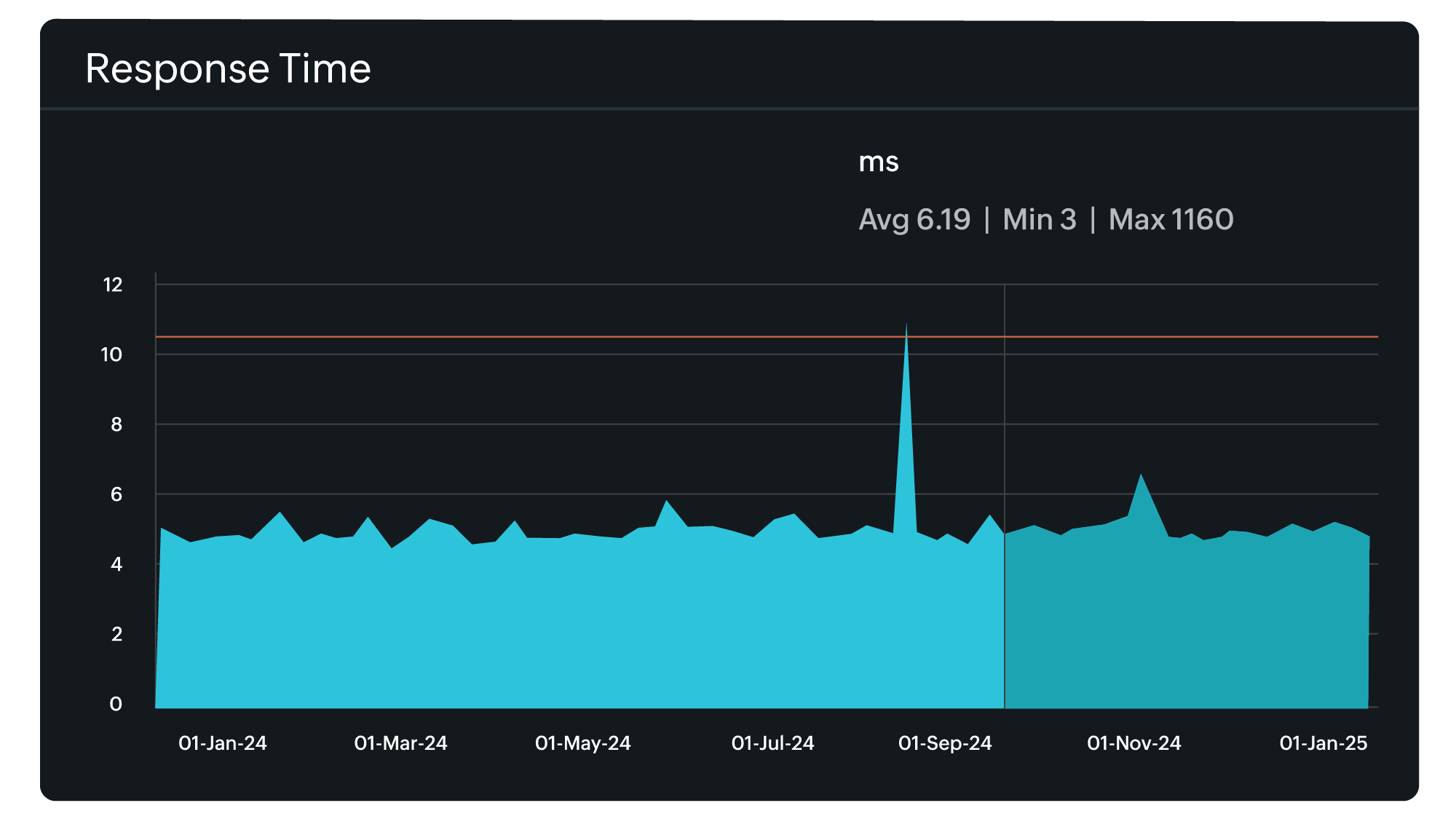Click the darker teal shaded area
The image size is (1456, 827).
pos(1187,626)
